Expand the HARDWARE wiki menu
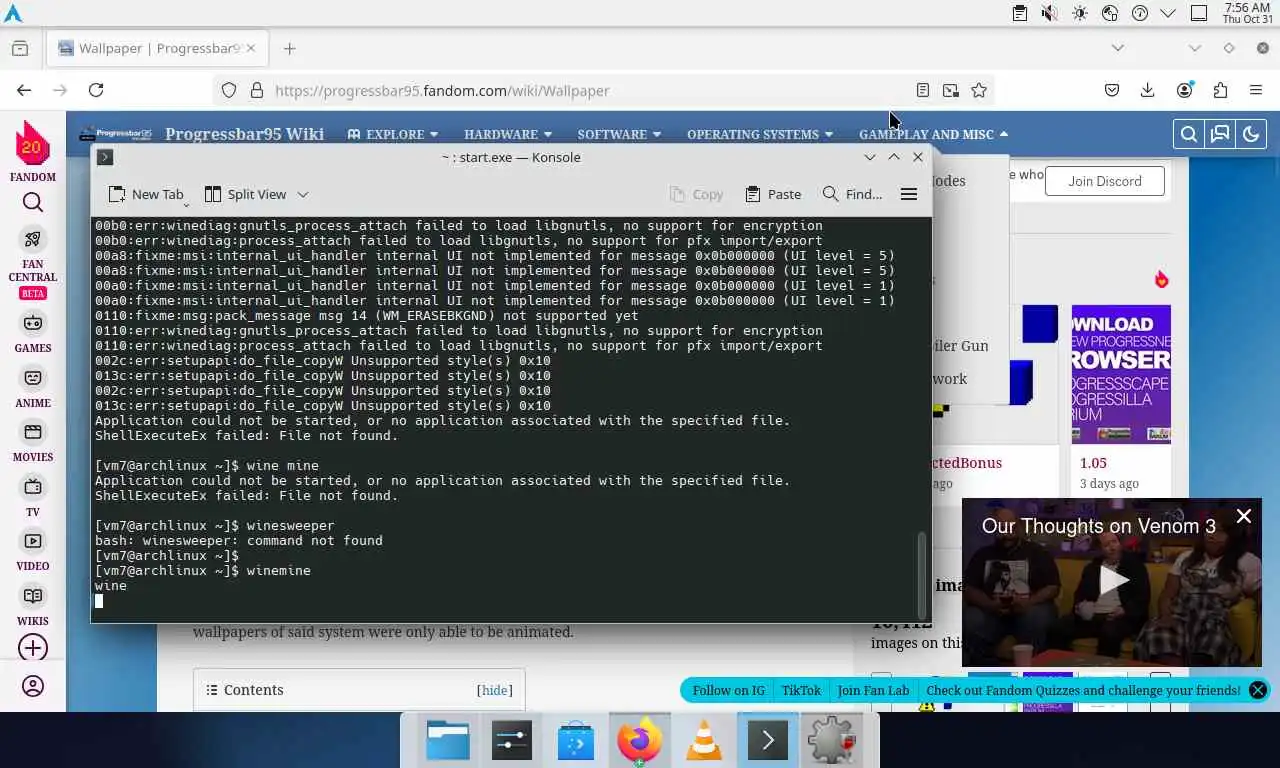1280x768 pixels. [508, 134]
